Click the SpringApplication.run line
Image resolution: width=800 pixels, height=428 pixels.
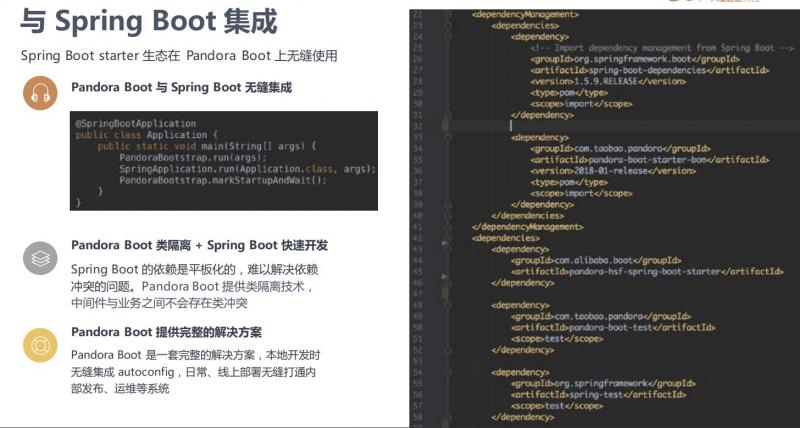click(x=247, y=168)
